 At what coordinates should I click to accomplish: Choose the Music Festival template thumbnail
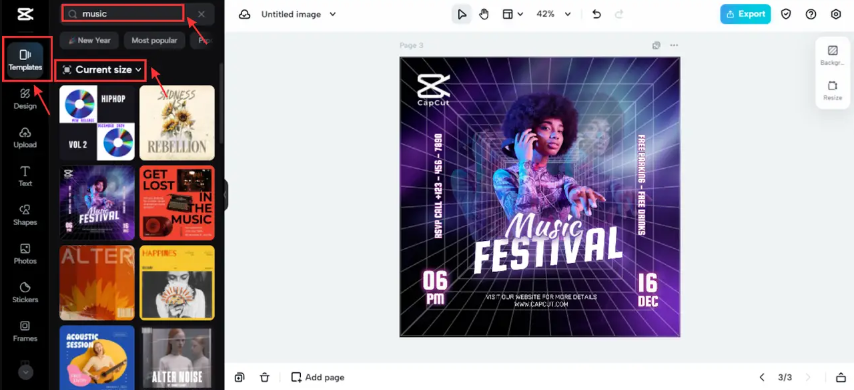[x=97, y=203]
